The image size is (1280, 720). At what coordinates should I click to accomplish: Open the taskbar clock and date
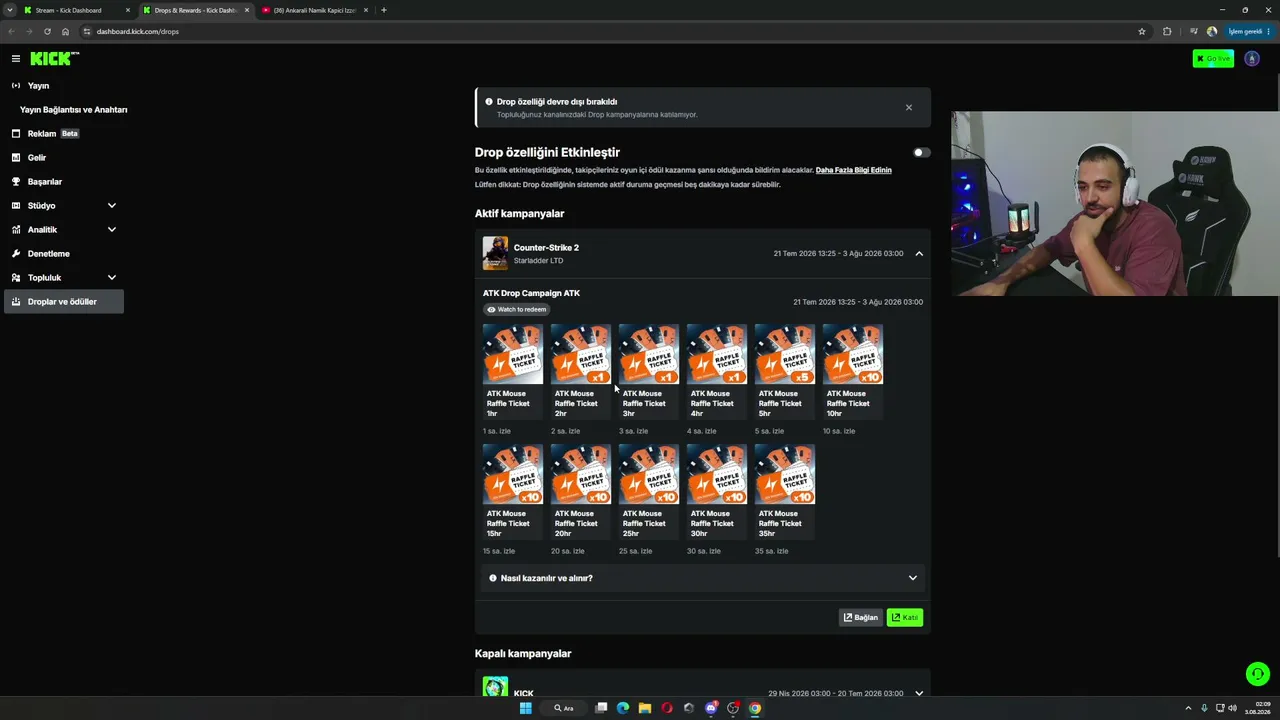click(1256, 708)
